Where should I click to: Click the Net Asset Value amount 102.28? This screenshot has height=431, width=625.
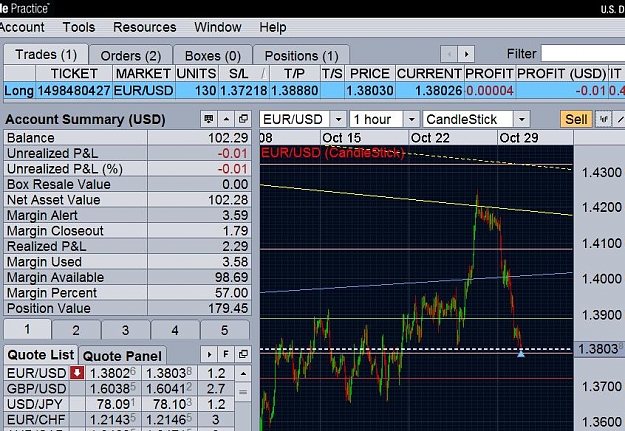[228, 200]
